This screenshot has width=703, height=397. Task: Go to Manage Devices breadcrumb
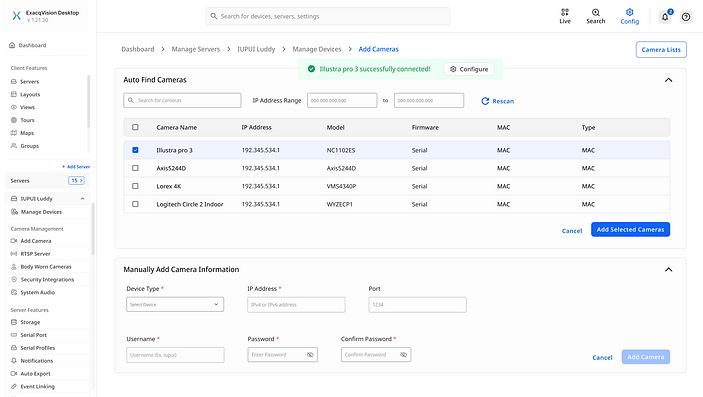coord(317,49)
